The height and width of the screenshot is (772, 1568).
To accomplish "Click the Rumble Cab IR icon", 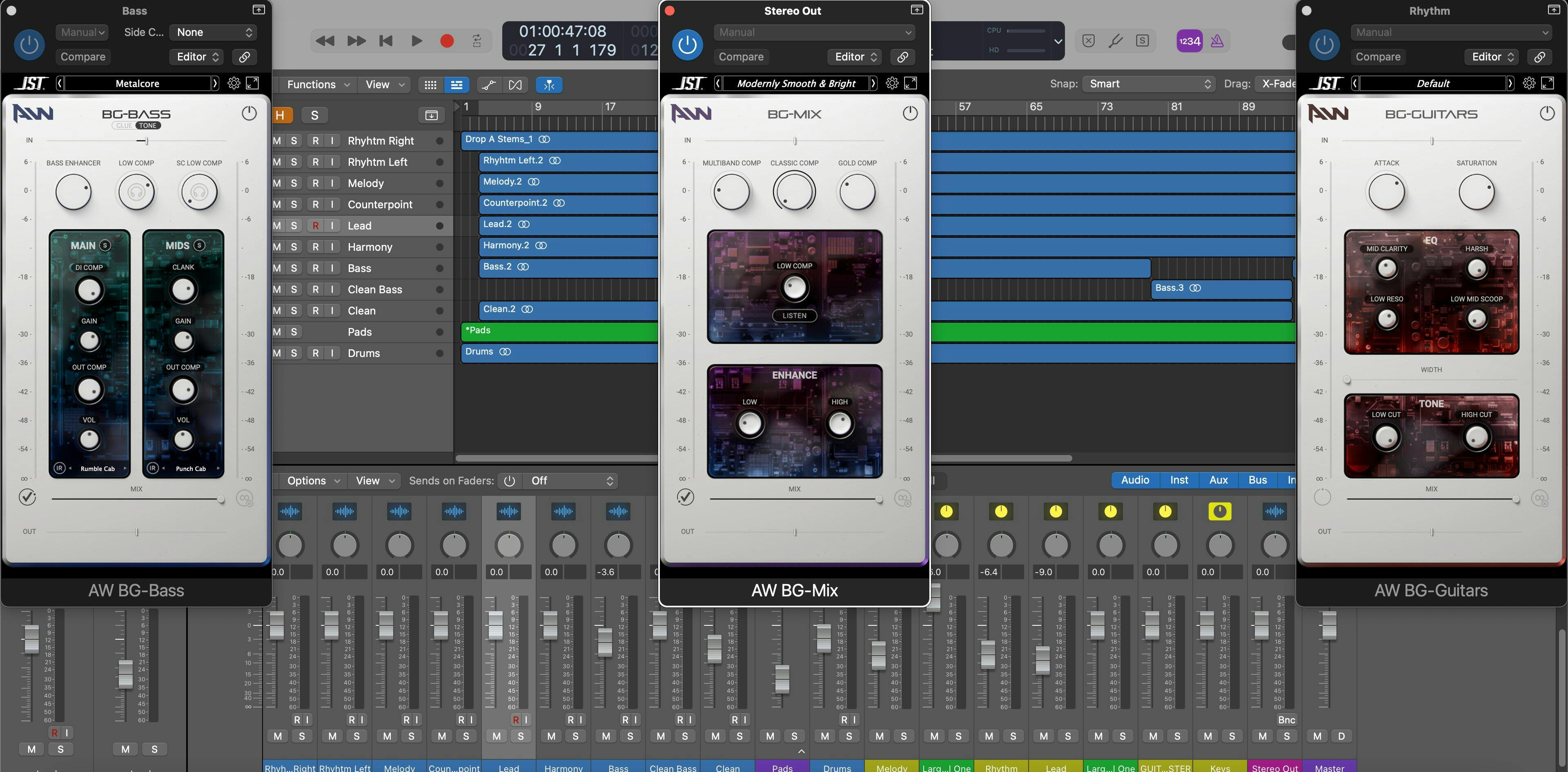I will click(x=60, y=468).
